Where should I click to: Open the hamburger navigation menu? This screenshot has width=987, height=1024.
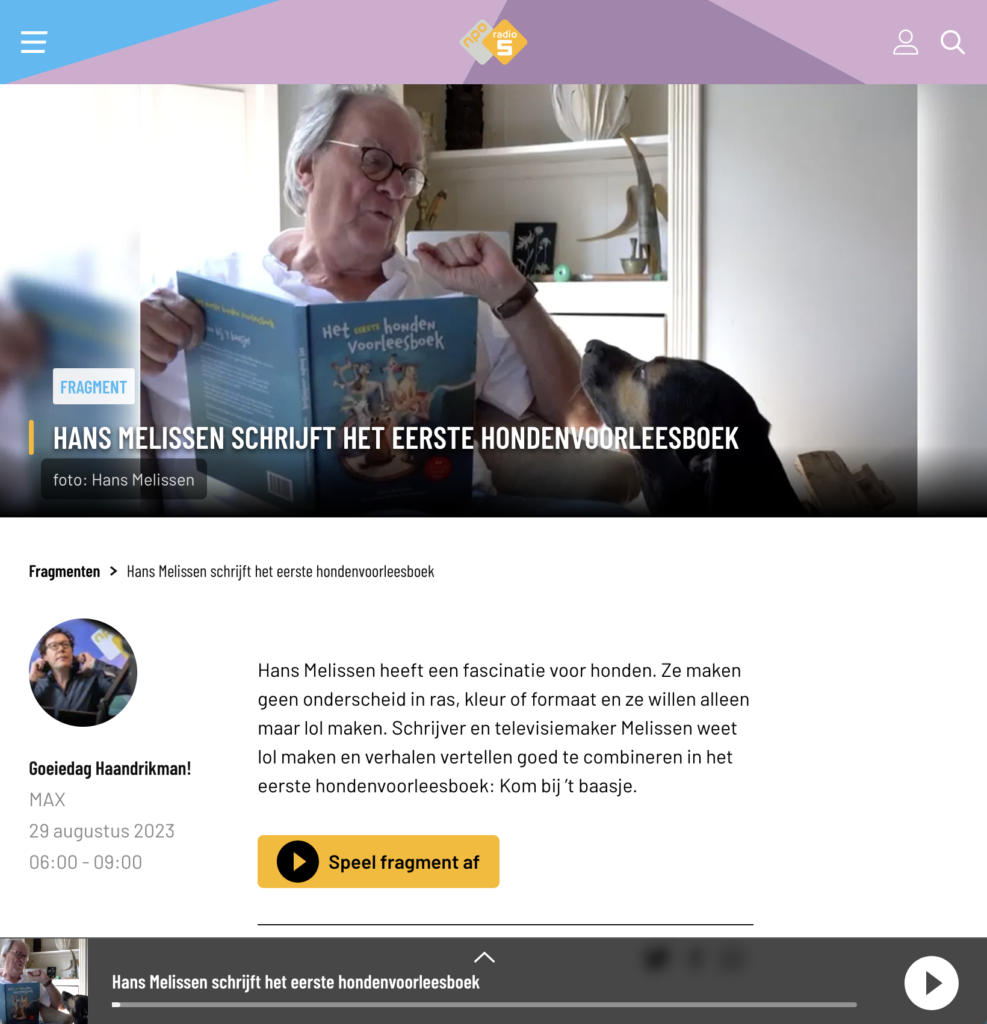coord(33,42)
